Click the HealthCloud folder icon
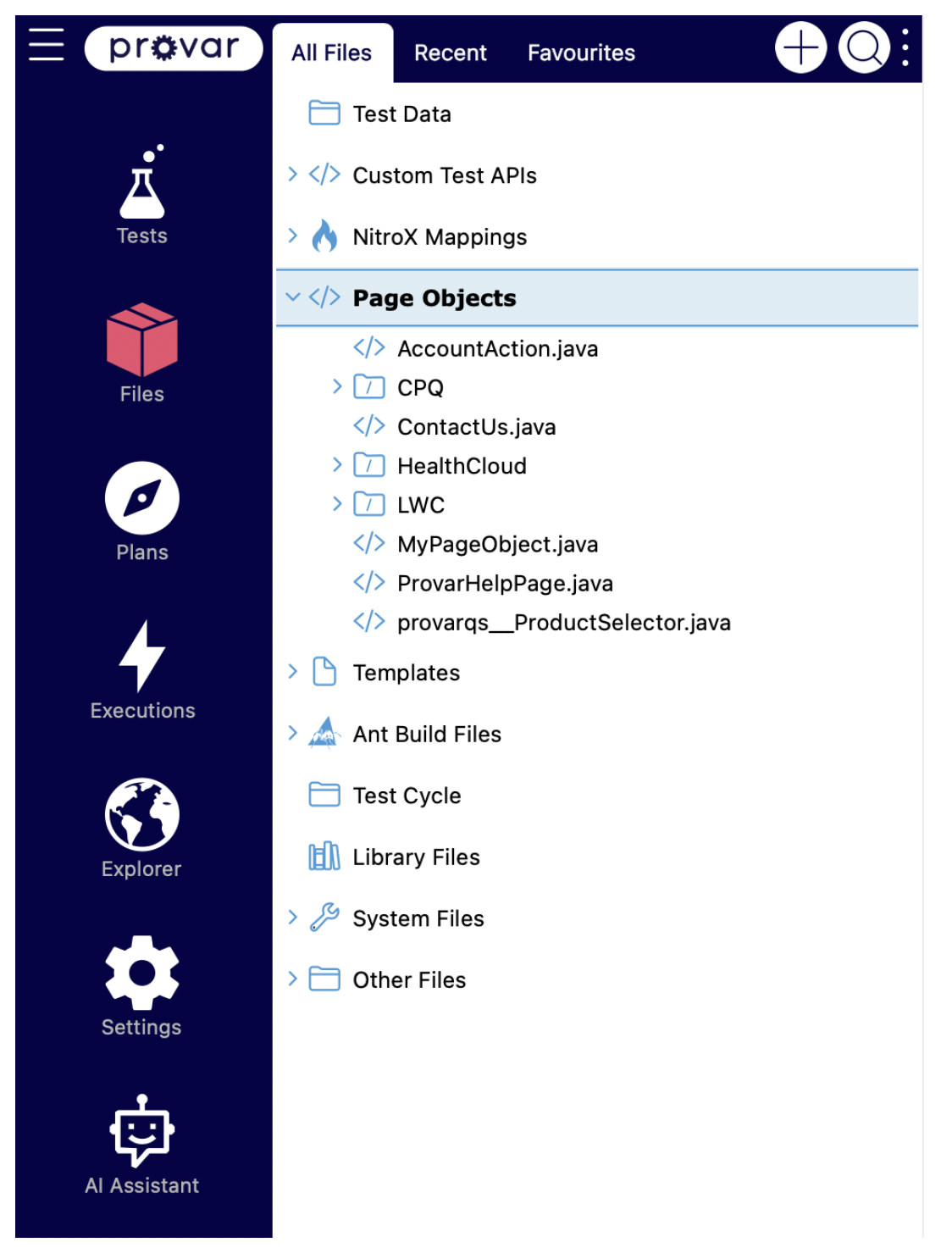952x1259 pixels. pos(369,465)
